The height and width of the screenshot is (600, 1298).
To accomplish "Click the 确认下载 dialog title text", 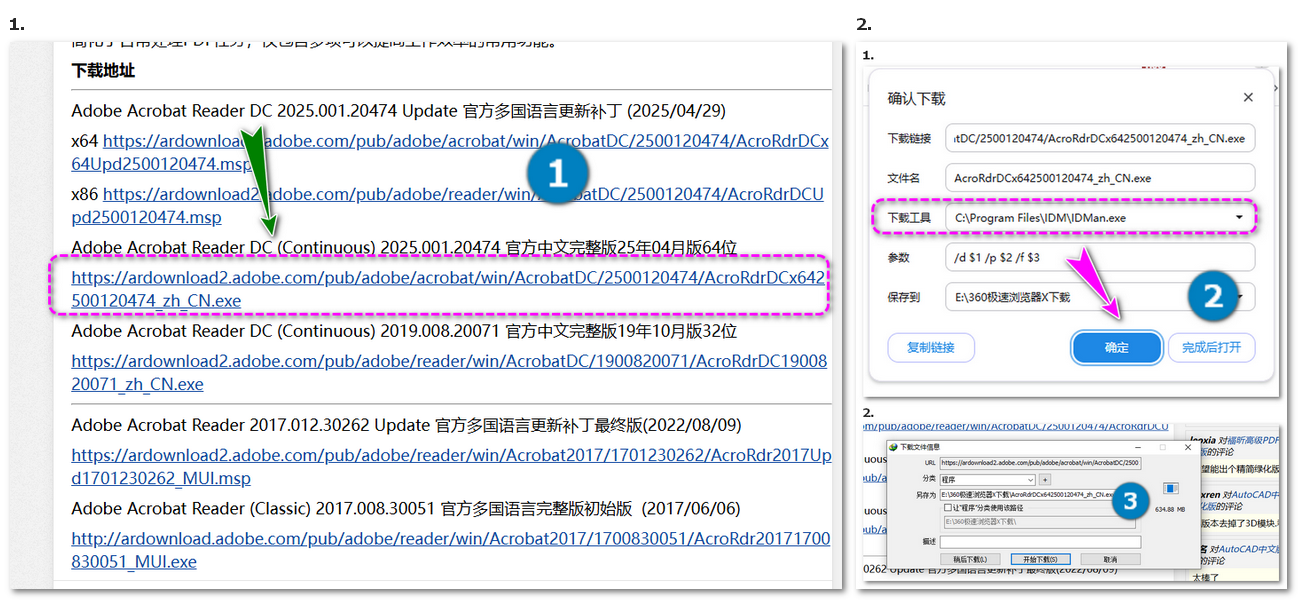I will point(916,98).
